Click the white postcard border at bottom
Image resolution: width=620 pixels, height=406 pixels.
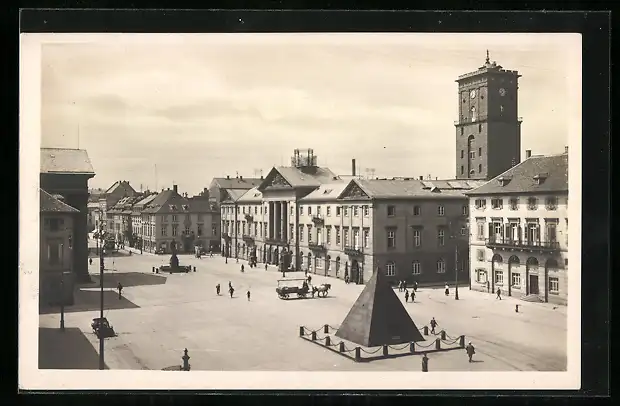click(x=300, y=380)
